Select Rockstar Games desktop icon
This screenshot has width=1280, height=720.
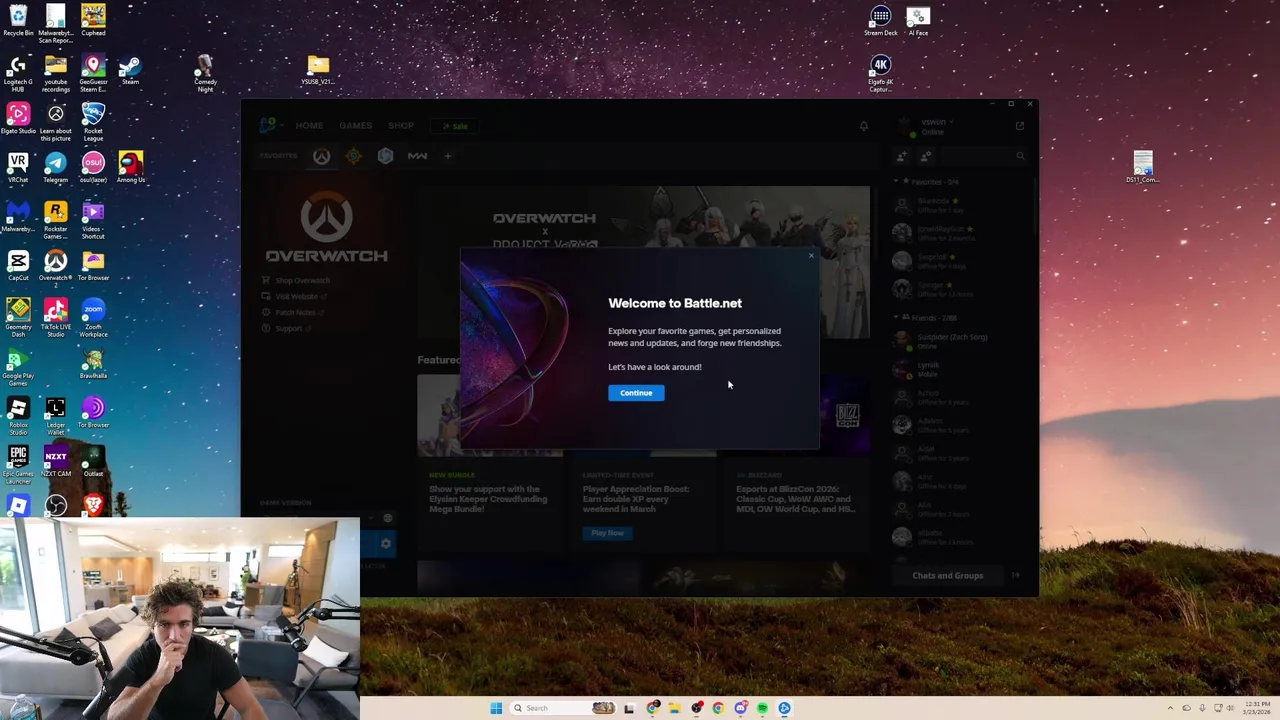[55, 221]
